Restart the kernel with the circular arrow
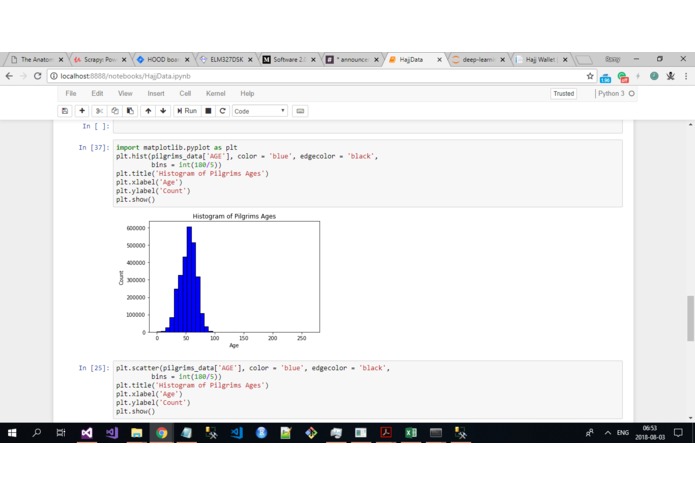The image size is (695, 494). point(223,111)
